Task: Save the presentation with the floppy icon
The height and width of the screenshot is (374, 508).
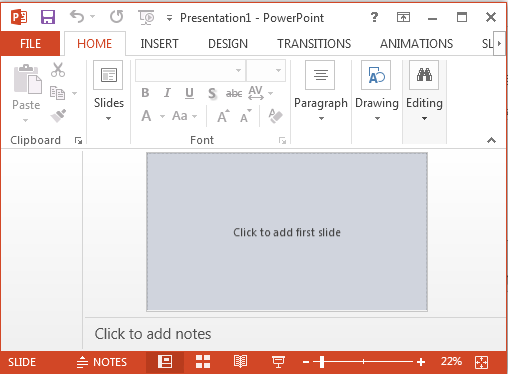Action: pyautogui.click(x=48, y=17)
